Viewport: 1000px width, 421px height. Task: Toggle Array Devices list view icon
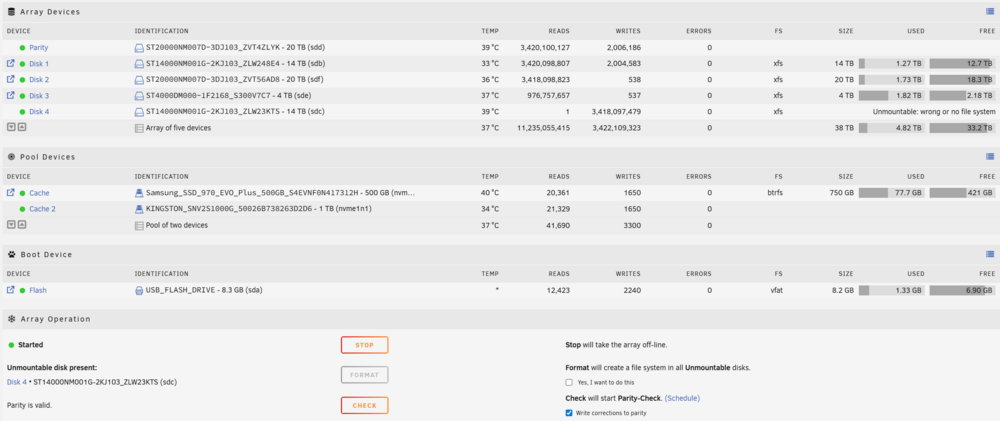tap(990, 11)
